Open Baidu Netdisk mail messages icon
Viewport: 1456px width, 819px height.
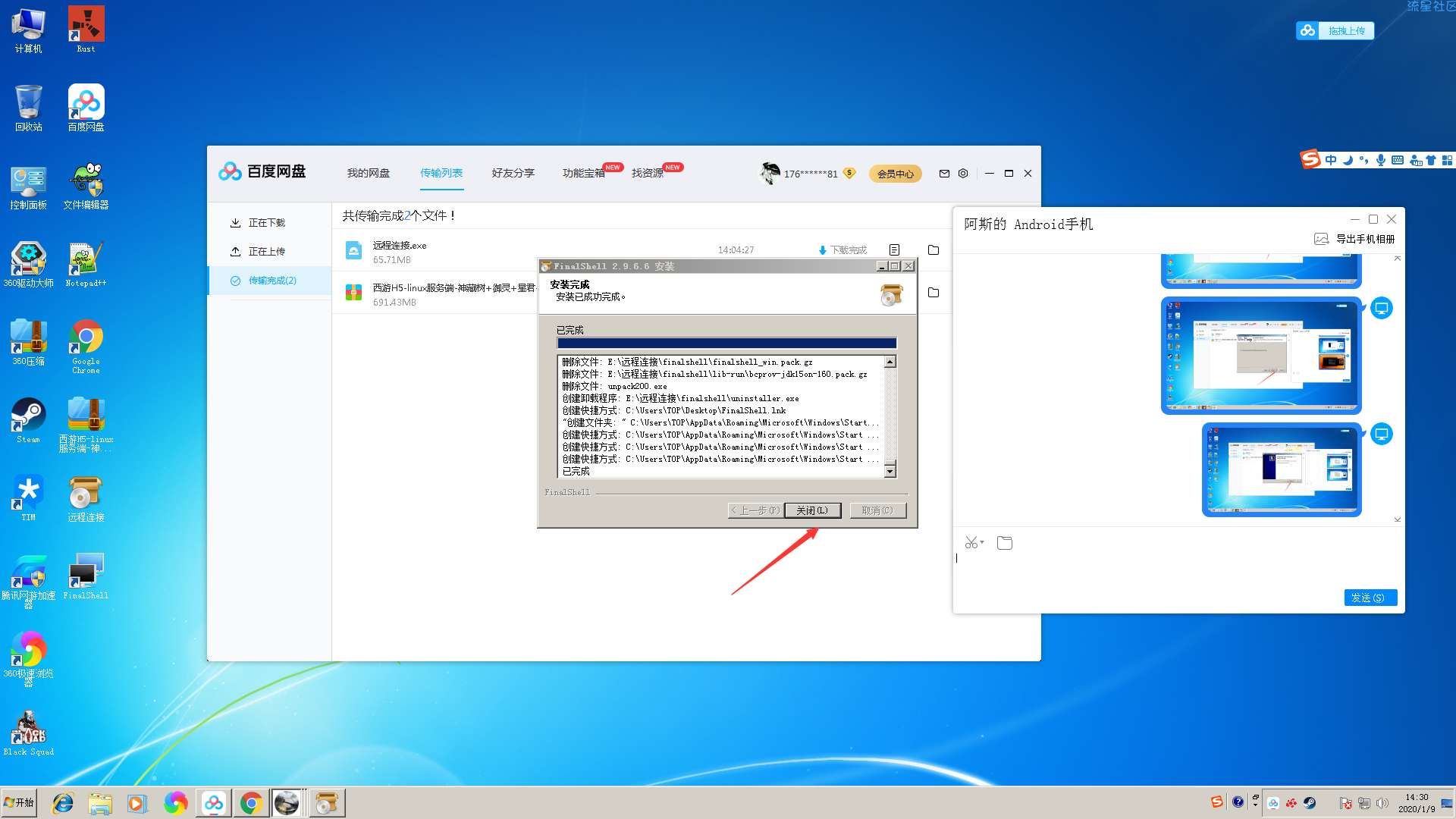[944, 174]
